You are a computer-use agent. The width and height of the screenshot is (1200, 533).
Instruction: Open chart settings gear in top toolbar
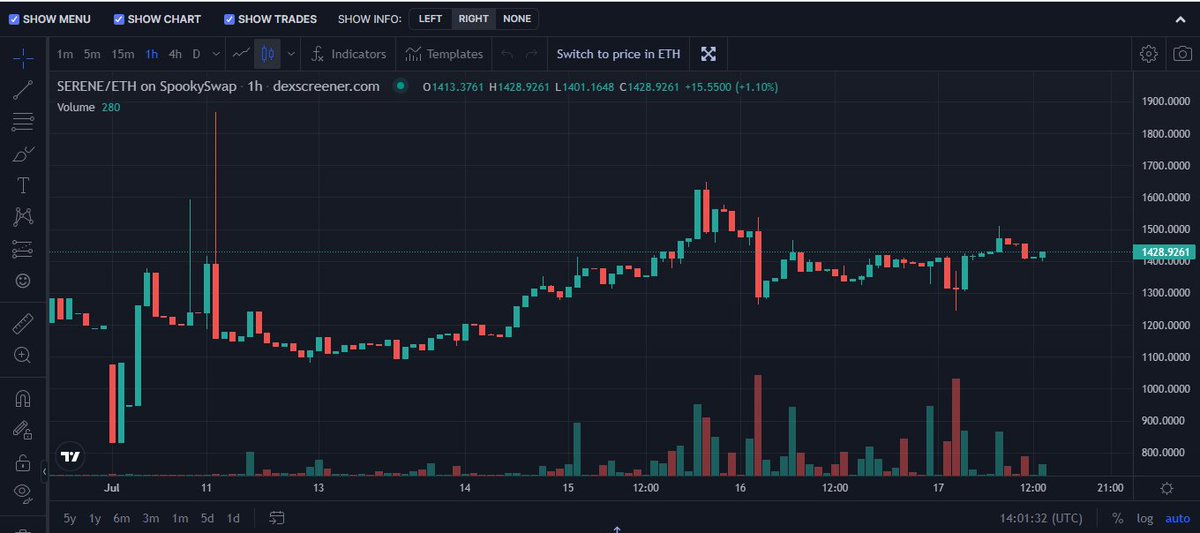click(1149, 54)
